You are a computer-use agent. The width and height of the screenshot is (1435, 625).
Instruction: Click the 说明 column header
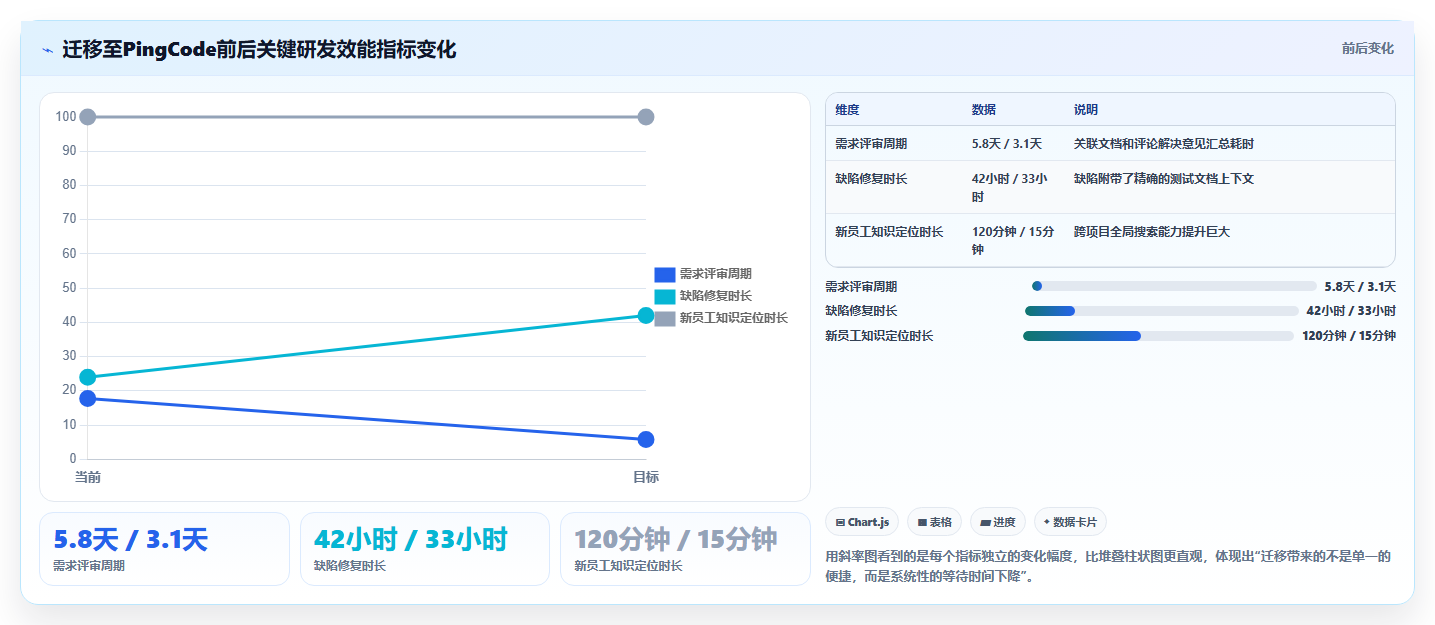coord(1086,110)
